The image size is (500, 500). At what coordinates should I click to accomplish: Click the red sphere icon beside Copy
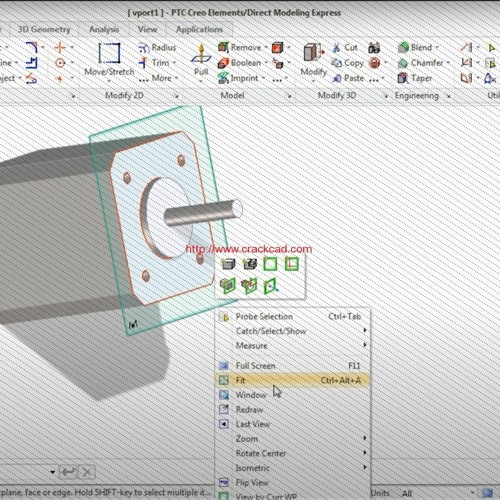point(374,63)
